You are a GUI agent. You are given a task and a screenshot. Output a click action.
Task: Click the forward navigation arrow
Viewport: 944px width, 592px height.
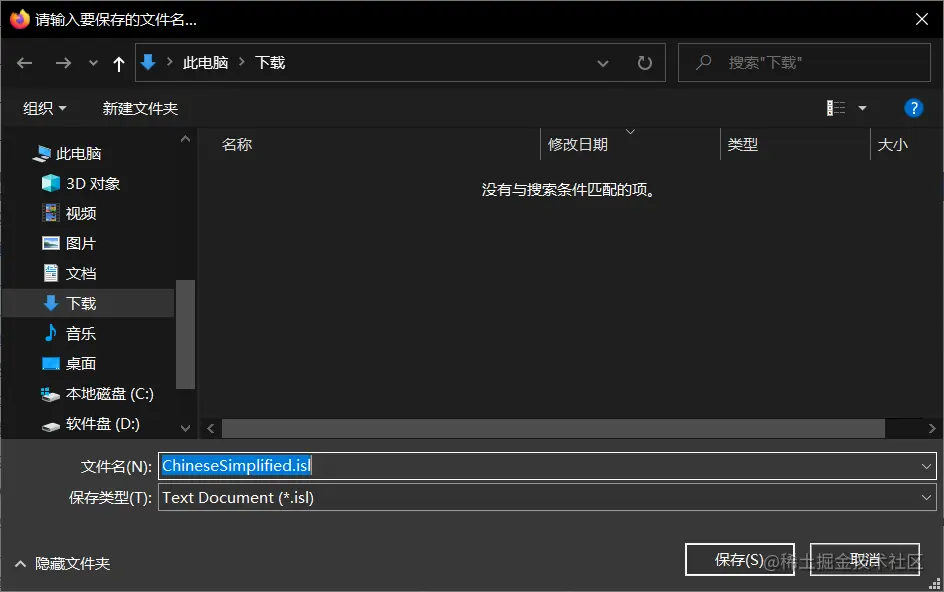coord(62,62)
